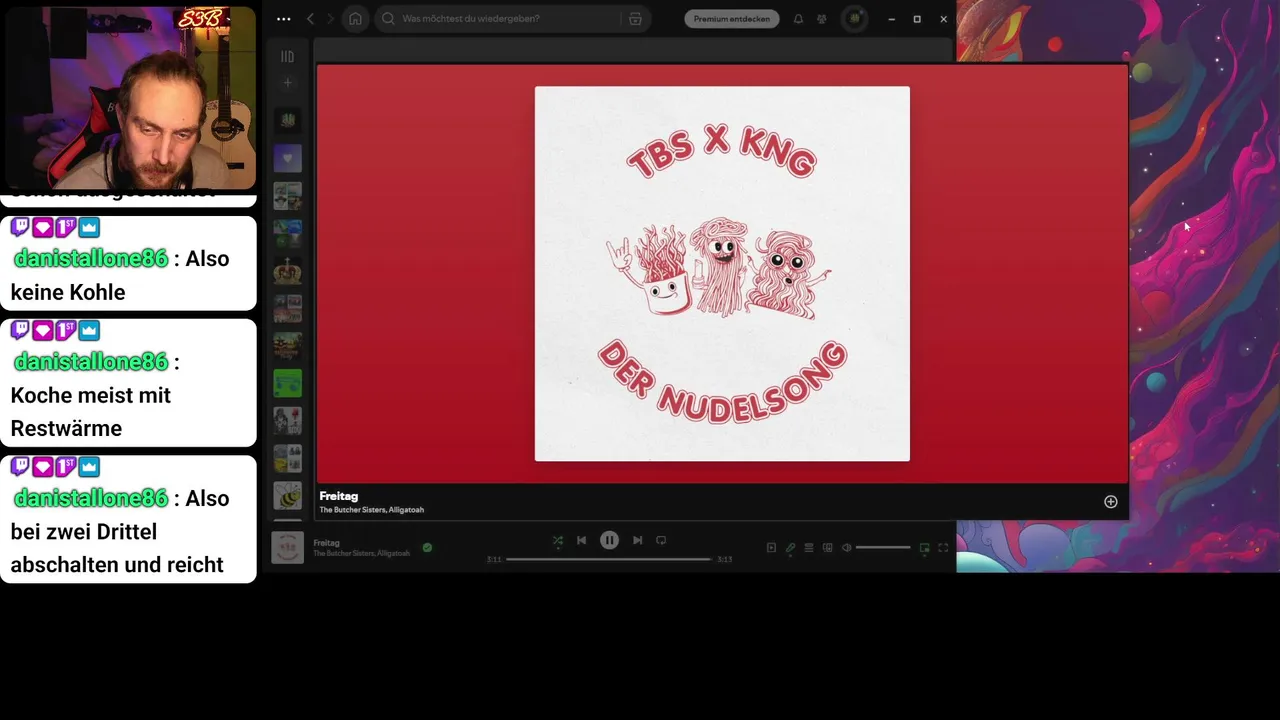This screenshot has height=720, width=1280.
Task: Add song via plus circle icon
Action: [1110, 502]
